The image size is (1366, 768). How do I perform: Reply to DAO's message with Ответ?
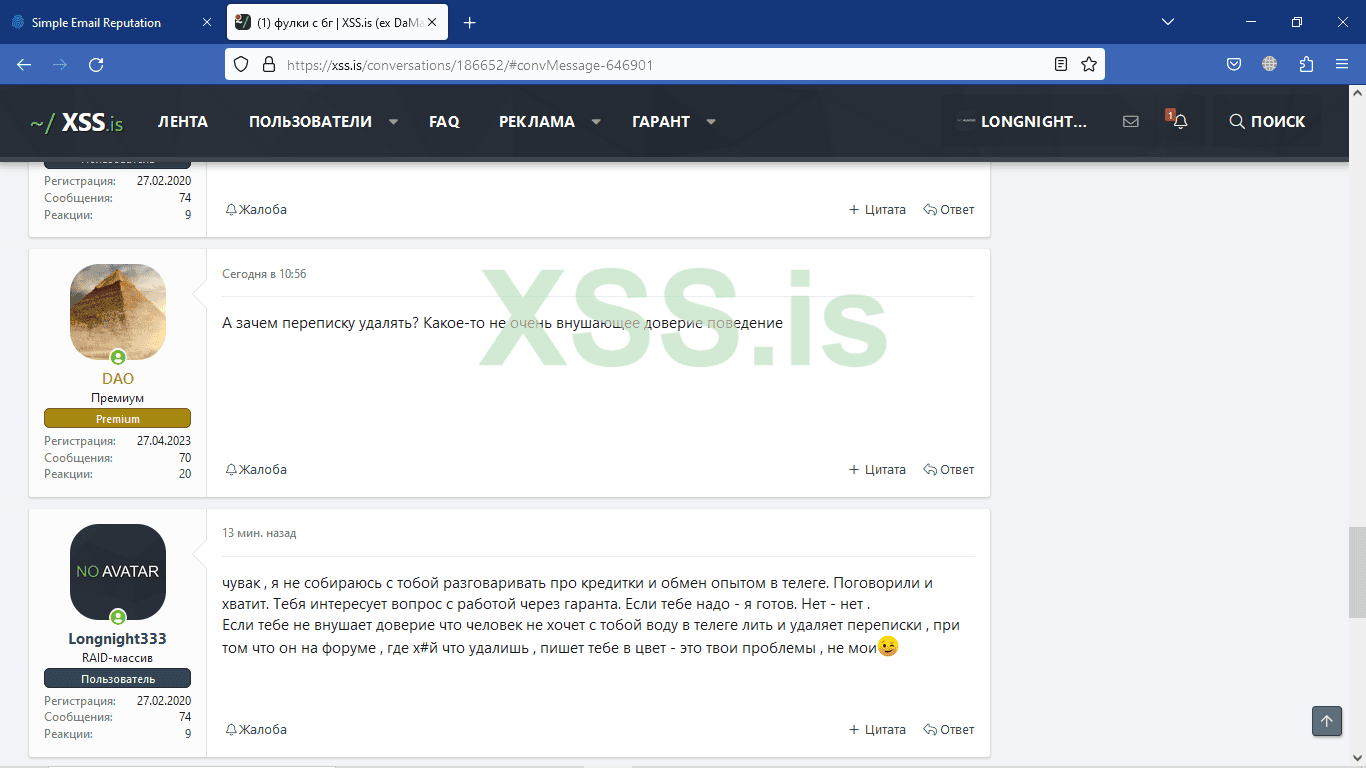949,470
